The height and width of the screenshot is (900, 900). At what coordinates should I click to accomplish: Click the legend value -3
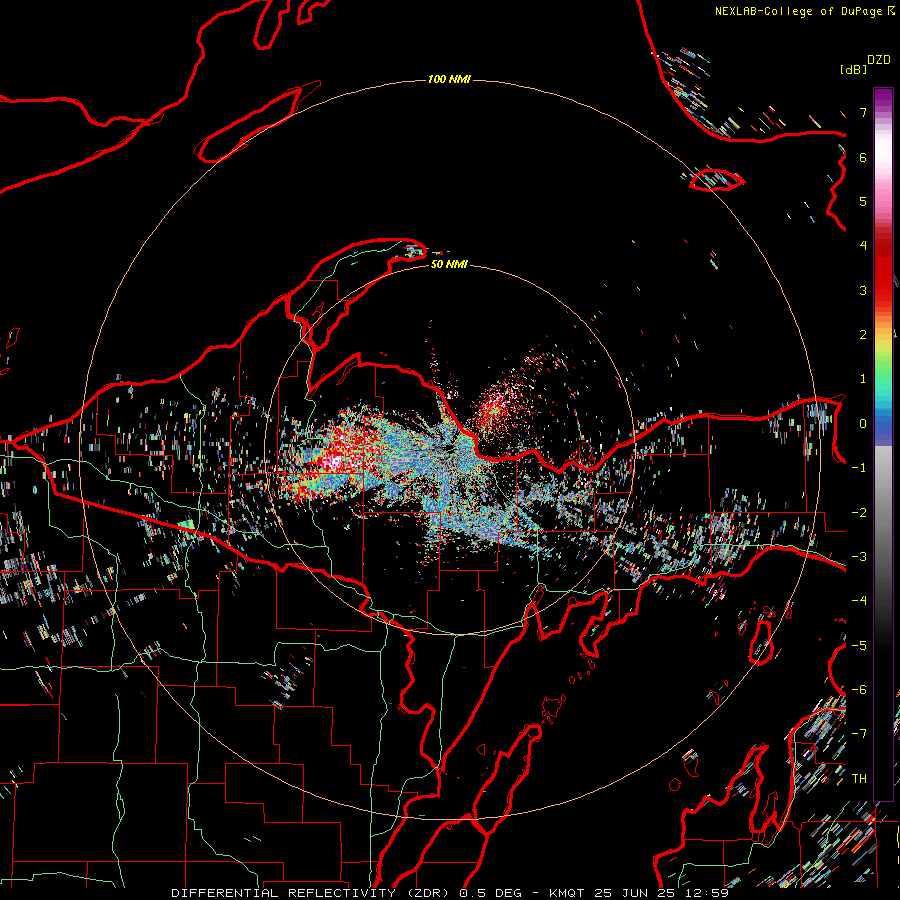pos(859,557)
